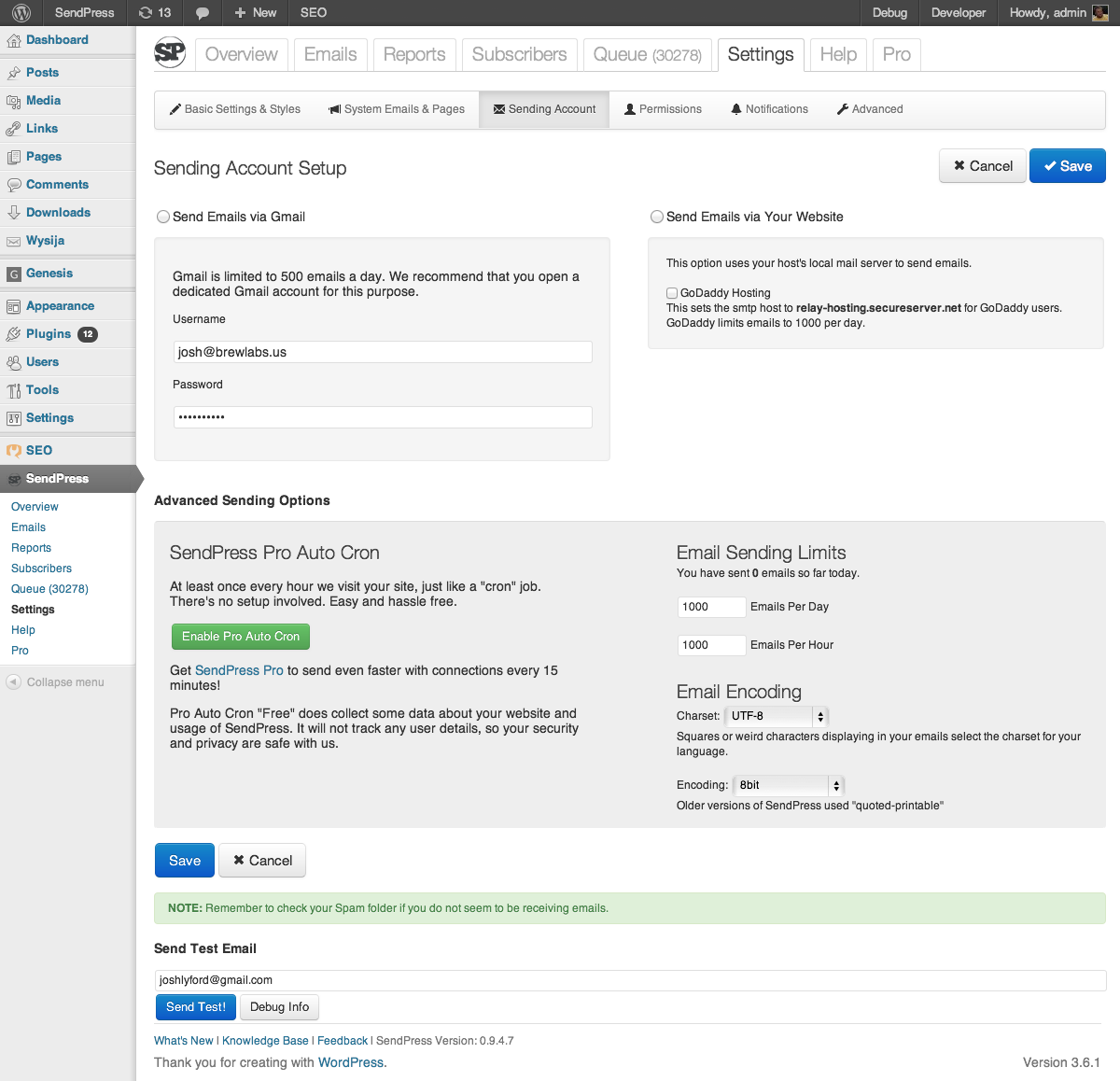This screenshot has width=1120, height=1081.
Task: Click the bottom Cancel button
Action: 262,861
